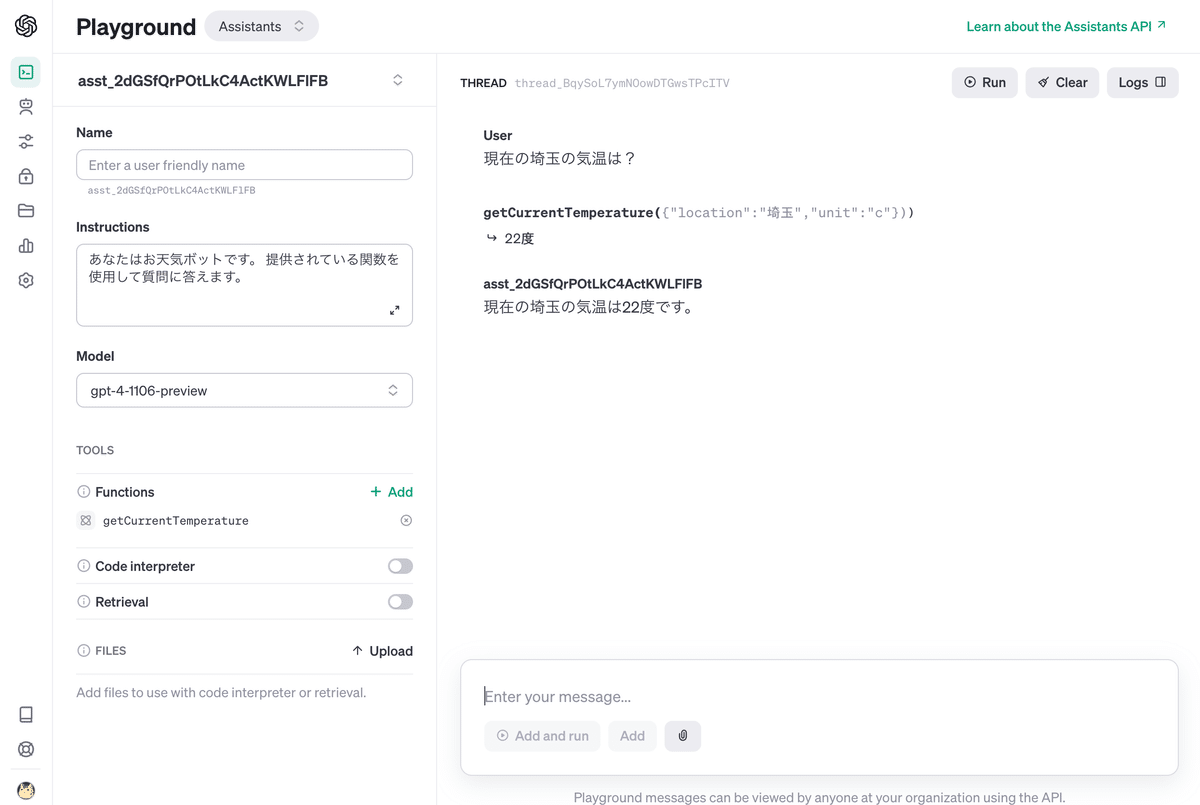Click the Run button for the thread
1200x805 pixels.
(984, 82)
